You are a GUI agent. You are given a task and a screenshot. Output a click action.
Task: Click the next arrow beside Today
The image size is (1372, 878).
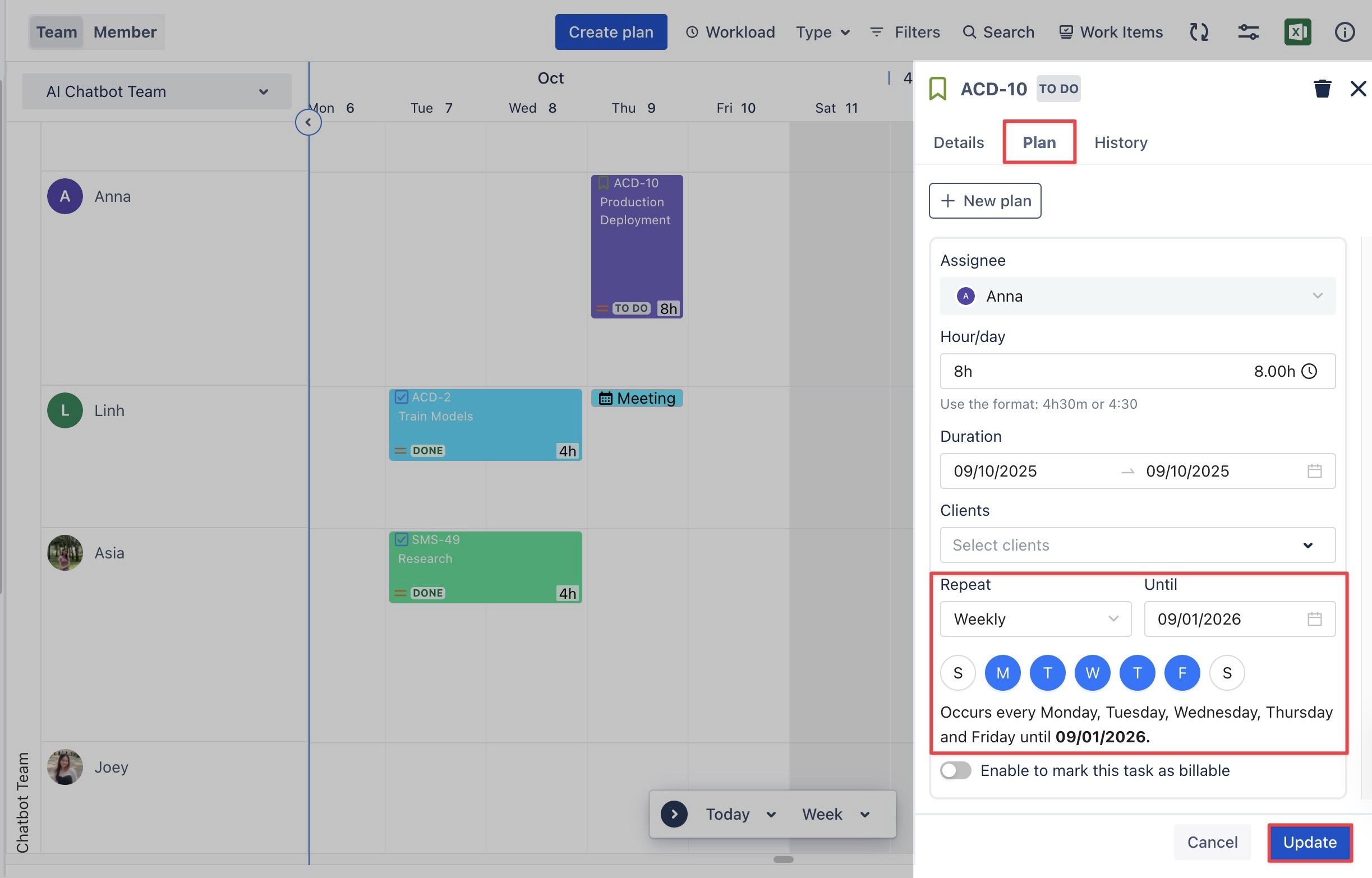(x=674, y=814)
